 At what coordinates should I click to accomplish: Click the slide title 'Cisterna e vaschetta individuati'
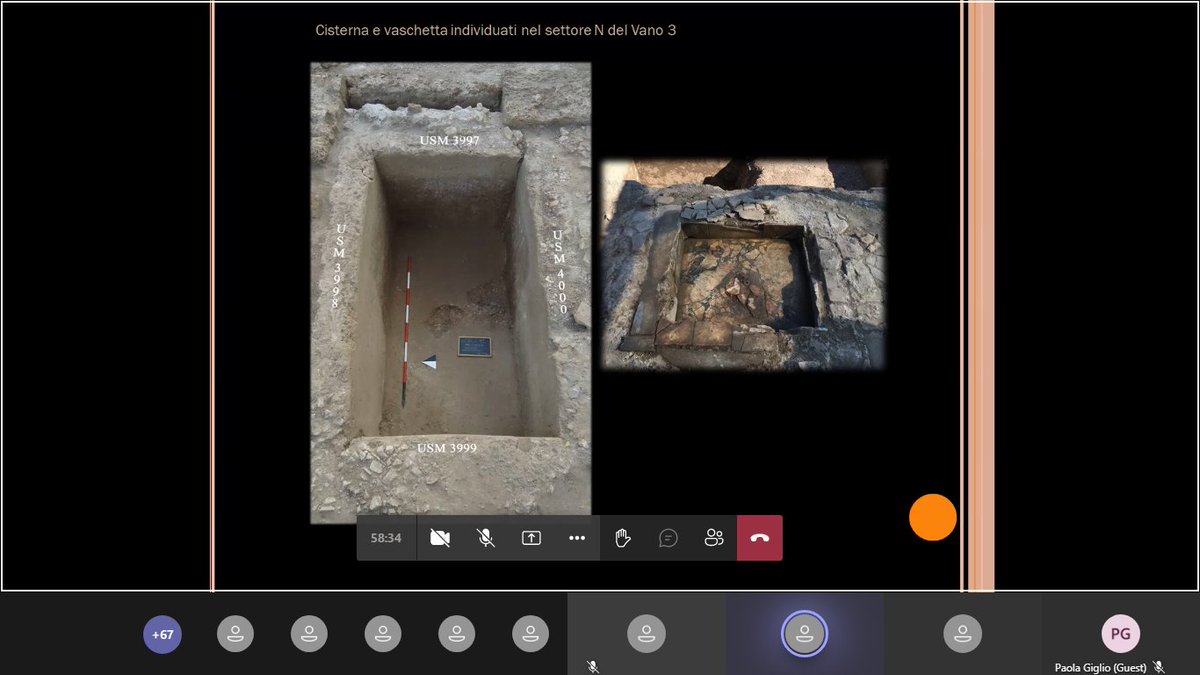click(496, 30)
